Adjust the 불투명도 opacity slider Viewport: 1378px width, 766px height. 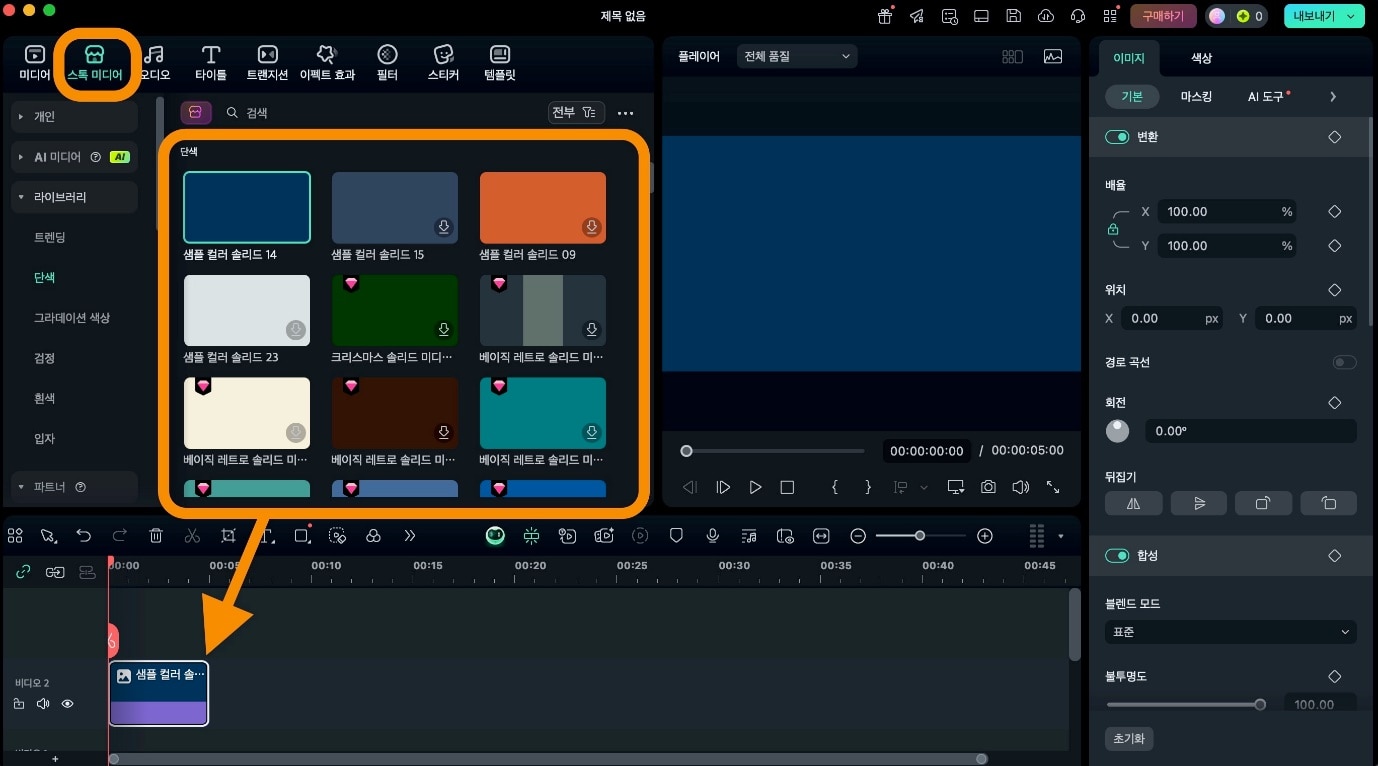point(1185,705)
